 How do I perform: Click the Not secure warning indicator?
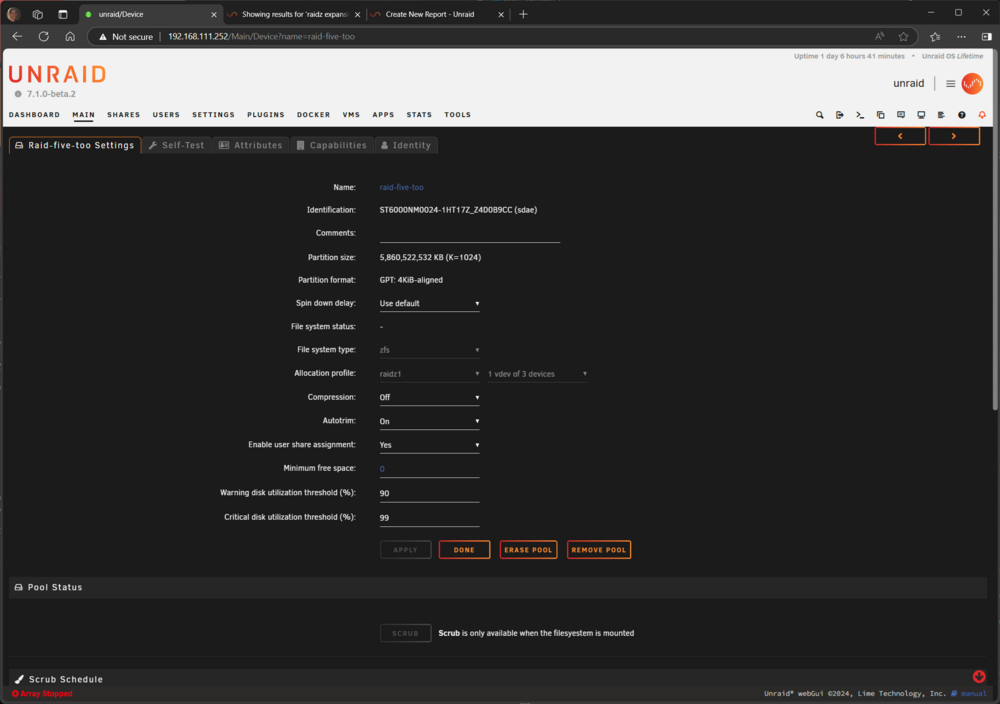pos(126,36)
